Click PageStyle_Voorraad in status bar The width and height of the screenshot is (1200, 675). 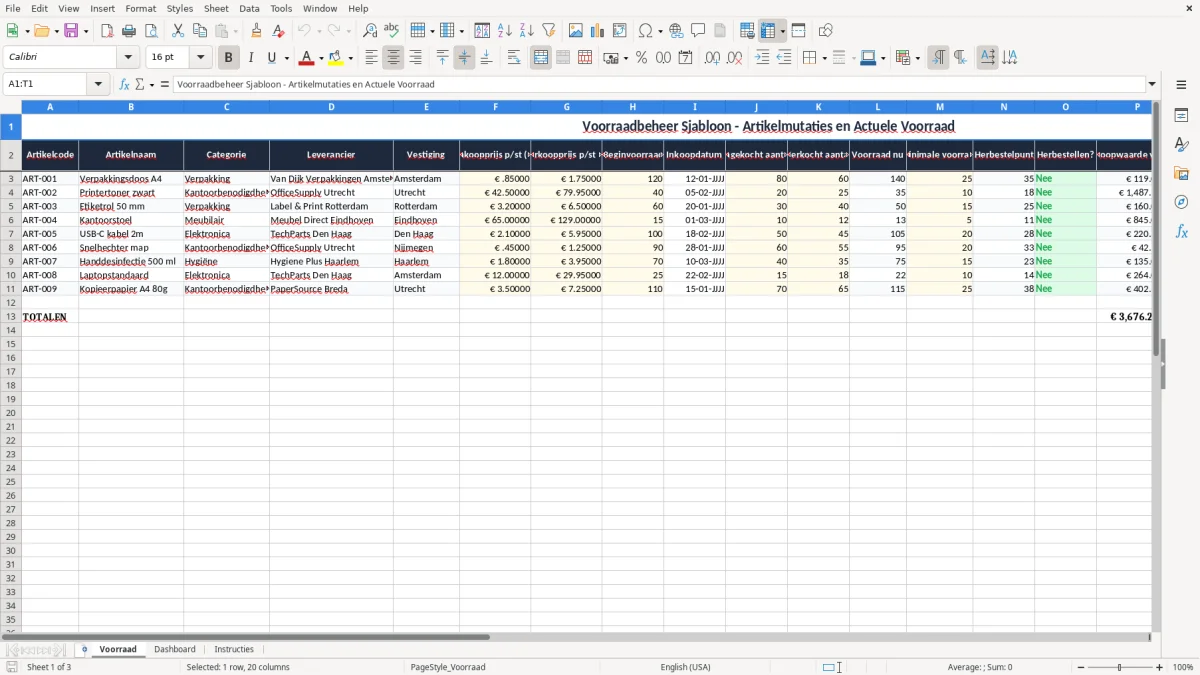click(448, 667)
